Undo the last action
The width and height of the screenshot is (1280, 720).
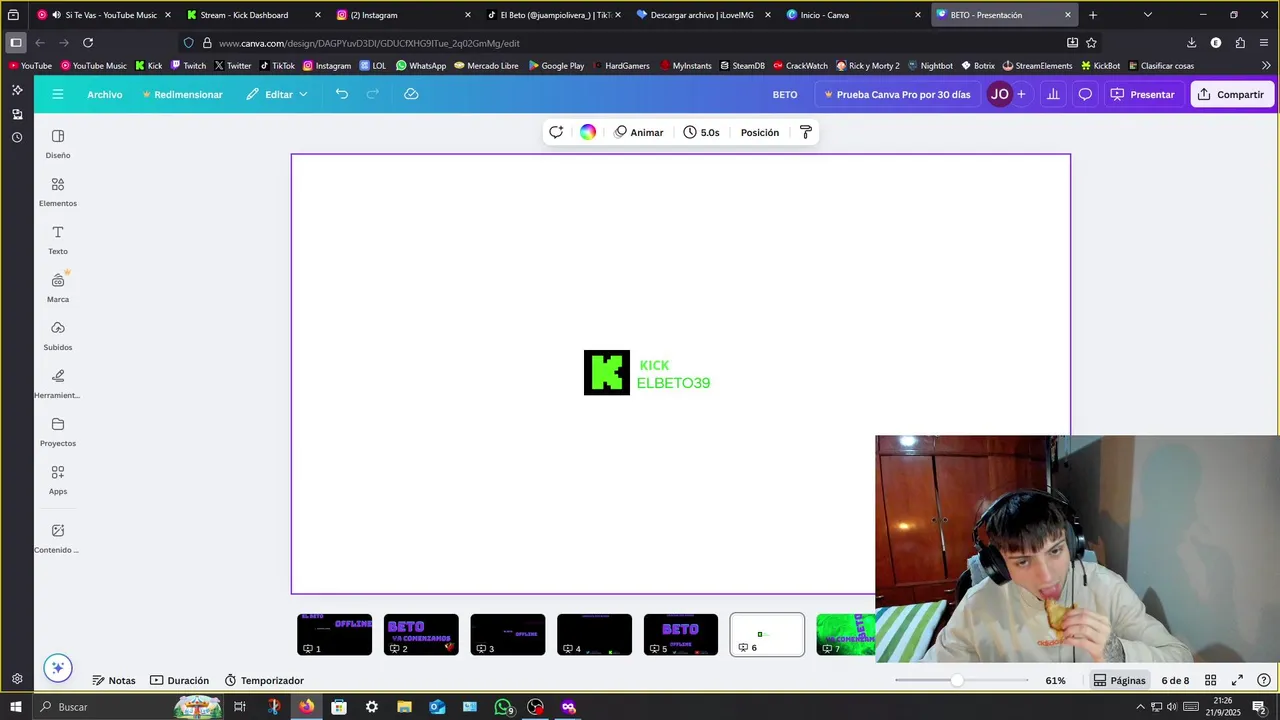coord(342,94)
